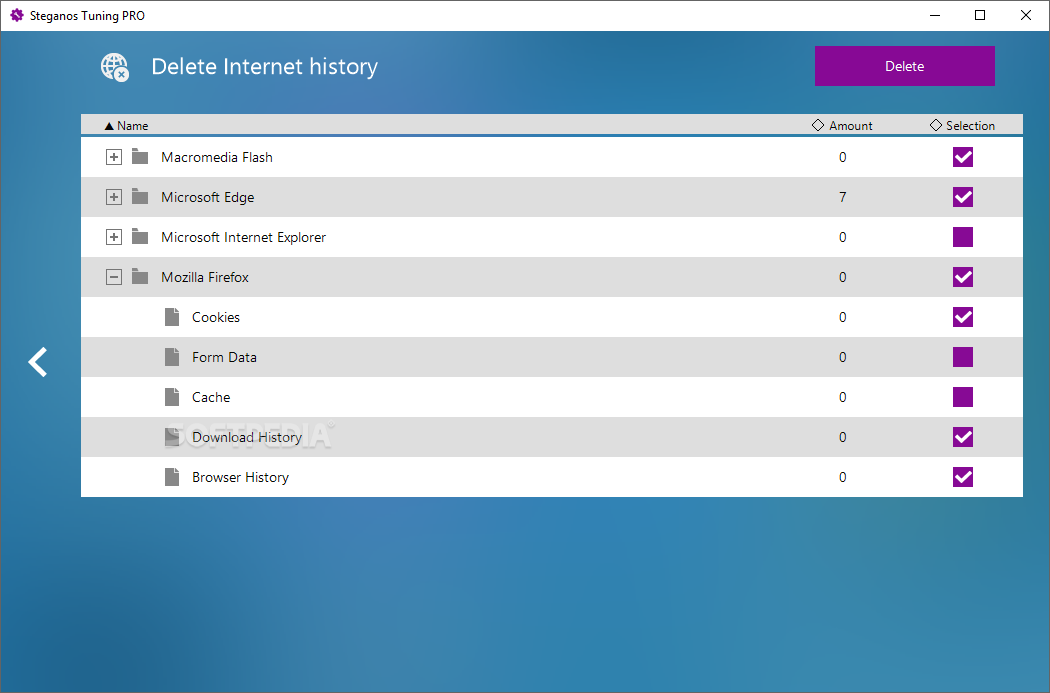Uncheck the Microsoft Edge selection checkbox
1050x693 pixels.
962,197
